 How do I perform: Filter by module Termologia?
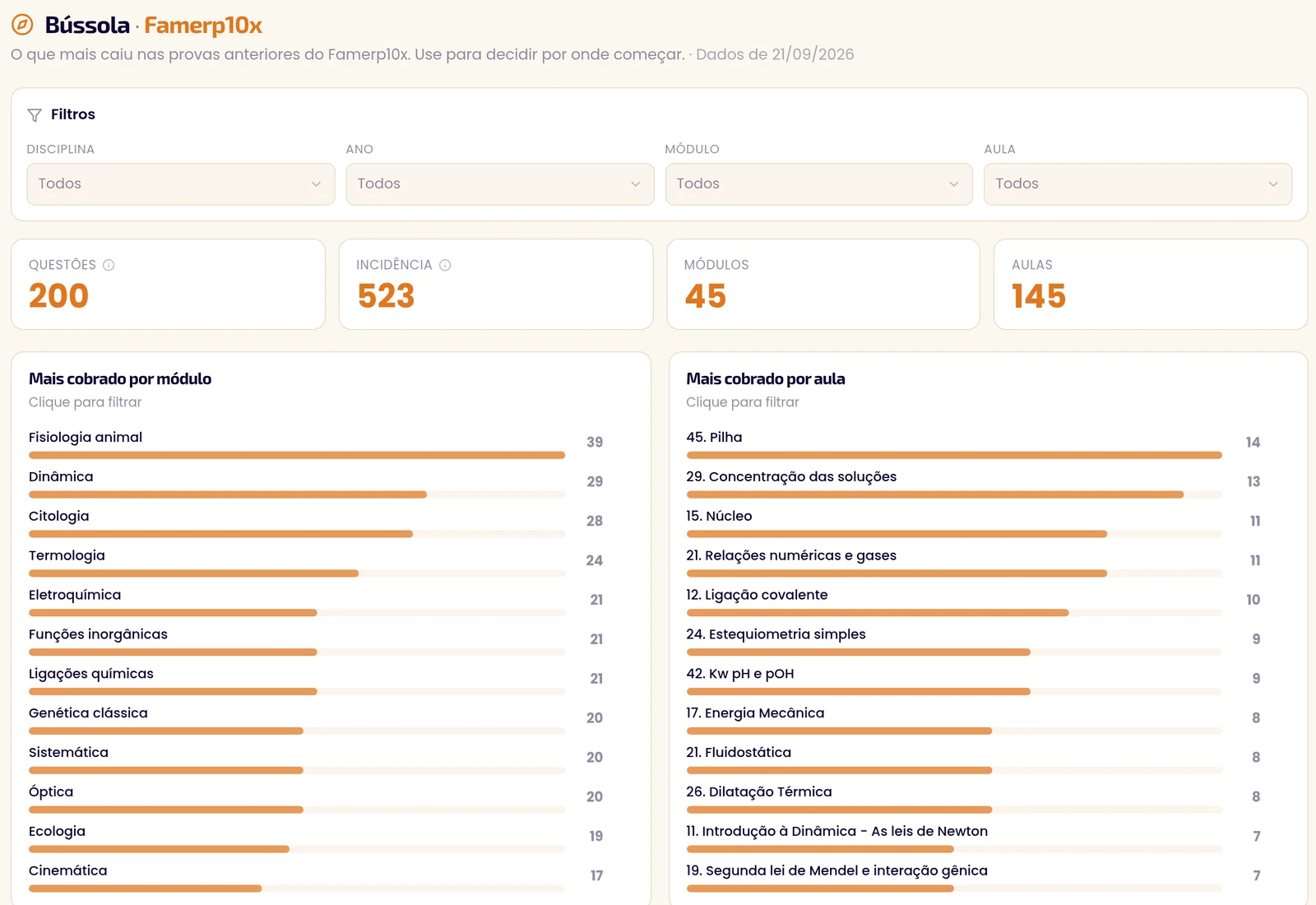[x=316, y=562]
